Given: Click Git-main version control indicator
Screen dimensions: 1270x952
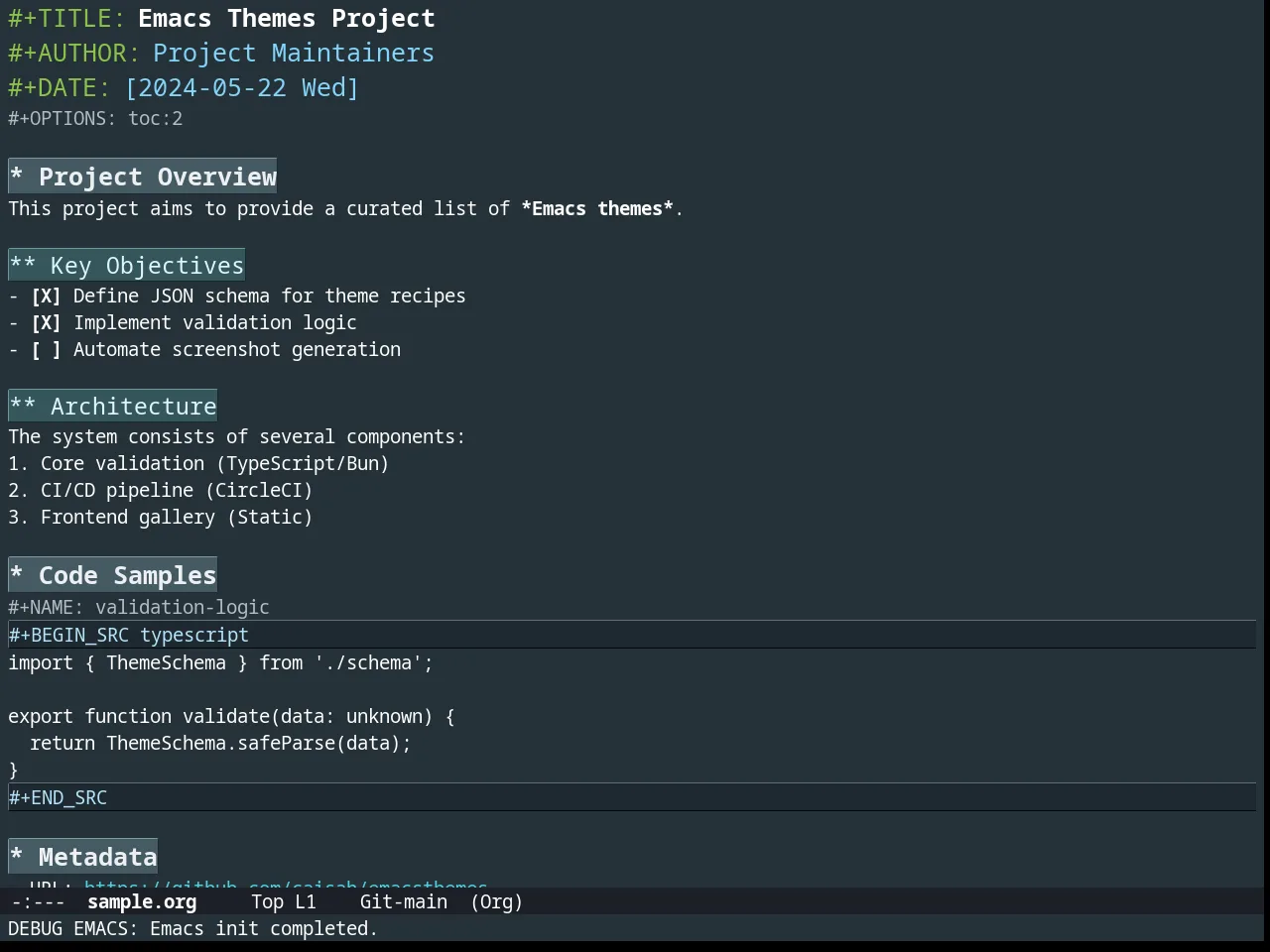Looking at the screenshot, I should pos(404,901).
